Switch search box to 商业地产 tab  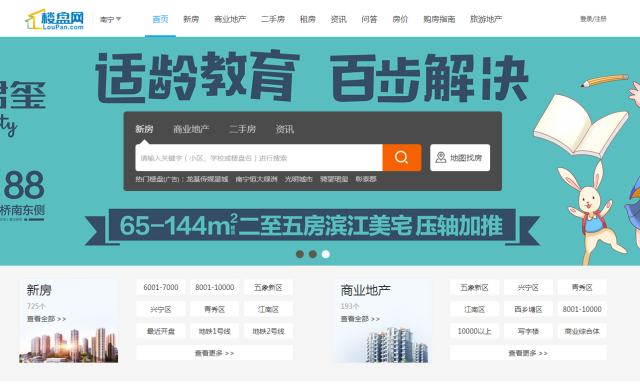pyautogui.click(x=191, y=129)
